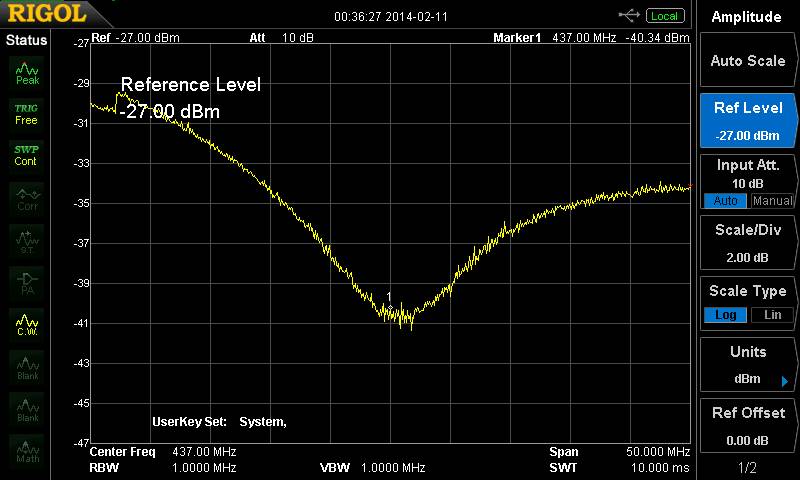Select the Ref Level menu item
800x480 pixels.
[x=747, y=119]
